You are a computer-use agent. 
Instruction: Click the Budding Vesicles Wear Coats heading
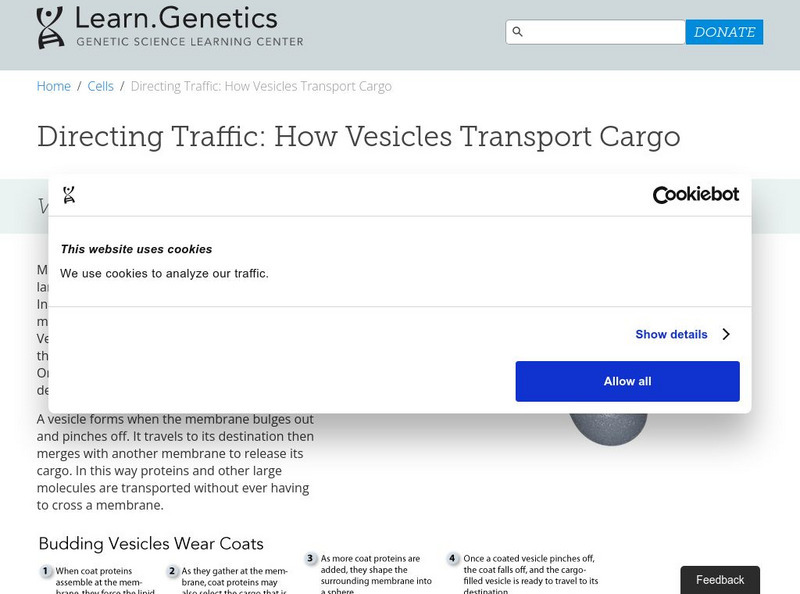pyautogui.click(x=151, y=544)
